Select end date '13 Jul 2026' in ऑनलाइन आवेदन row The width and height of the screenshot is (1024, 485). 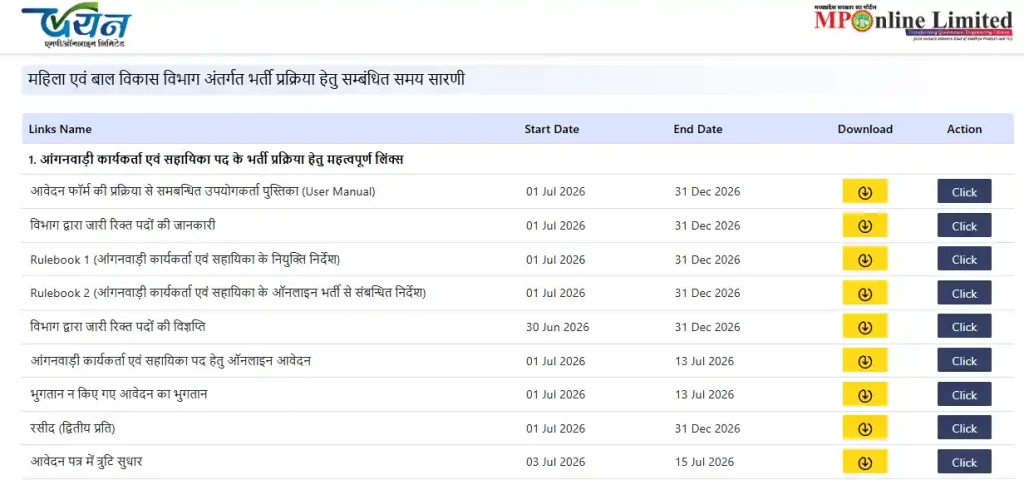point(705,361)
